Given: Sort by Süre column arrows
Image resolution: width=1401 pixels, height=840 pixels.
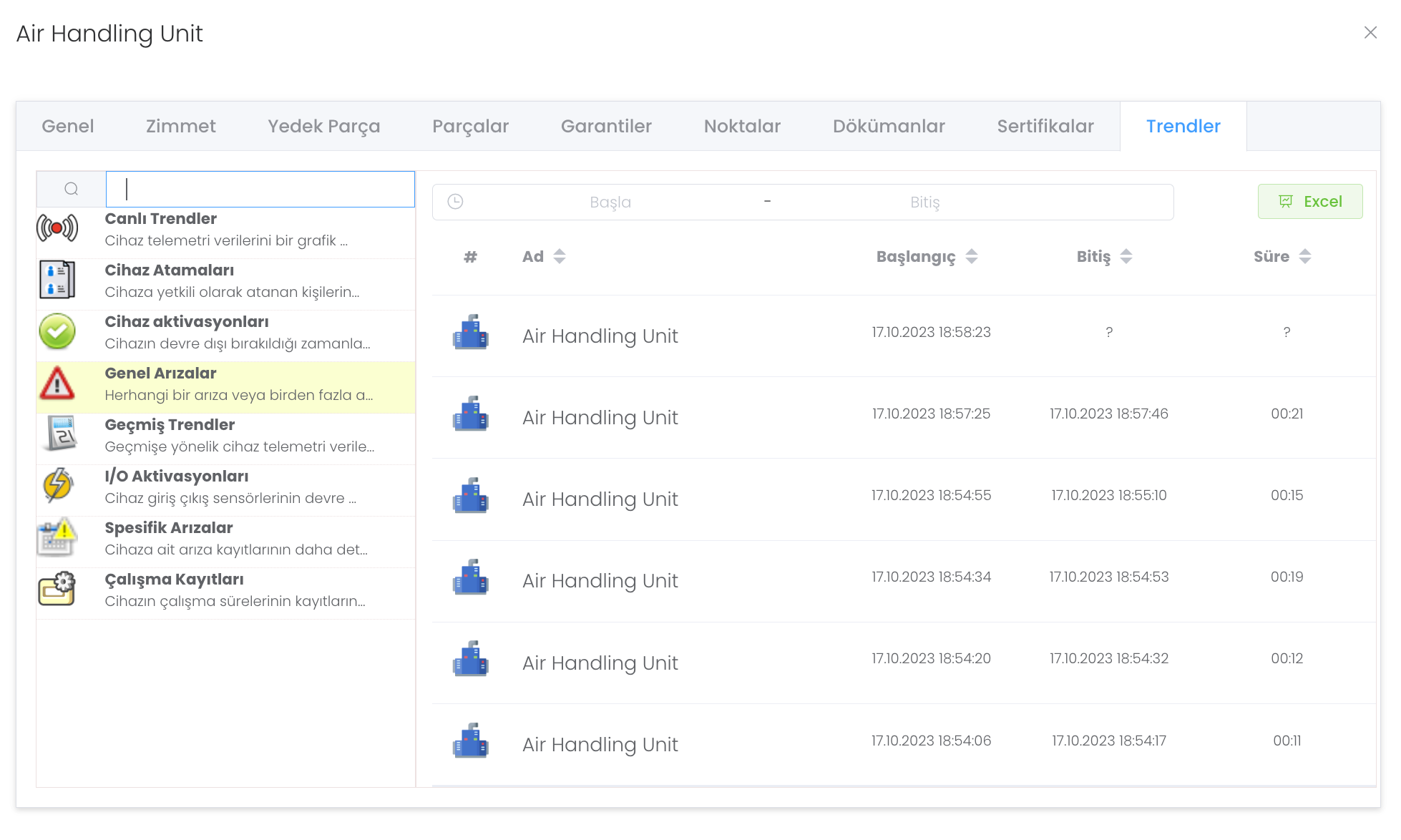Looking at the screenshot, I should point(1304,256).
